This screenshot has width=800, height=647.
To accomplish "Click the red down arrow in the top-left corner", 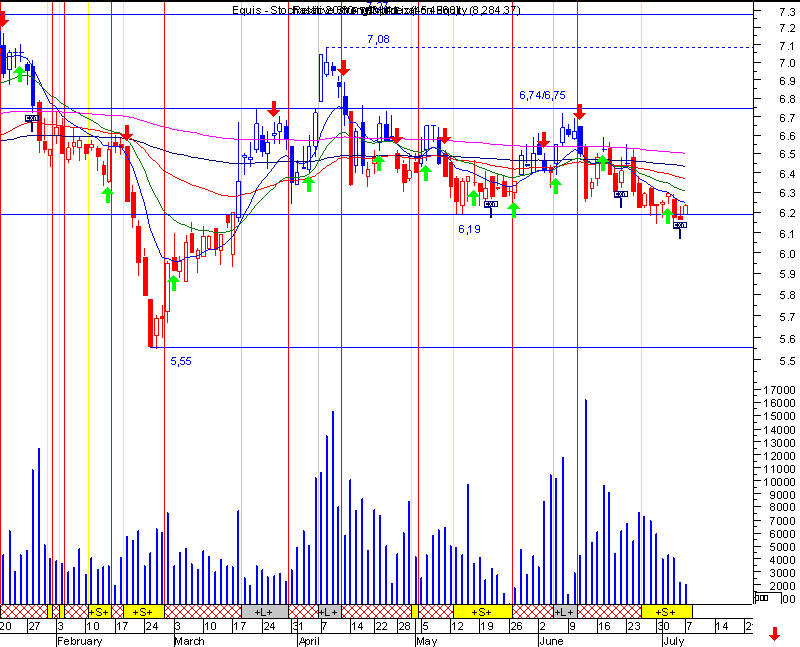I will coord(3,19).
